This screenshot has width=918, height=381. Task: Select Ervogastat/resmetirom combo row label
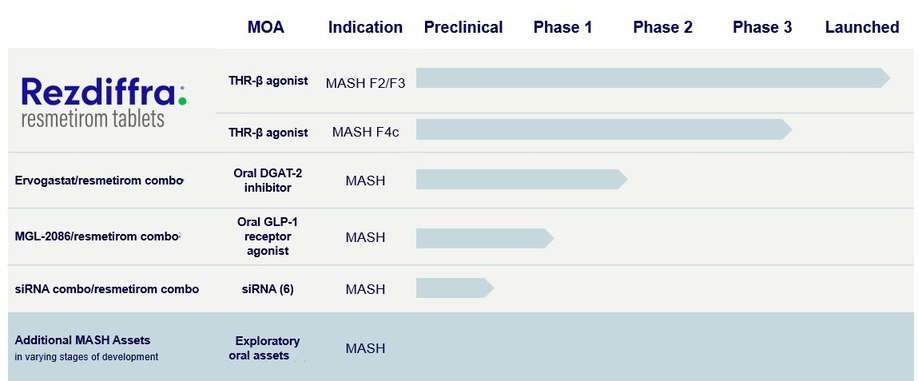99,180
